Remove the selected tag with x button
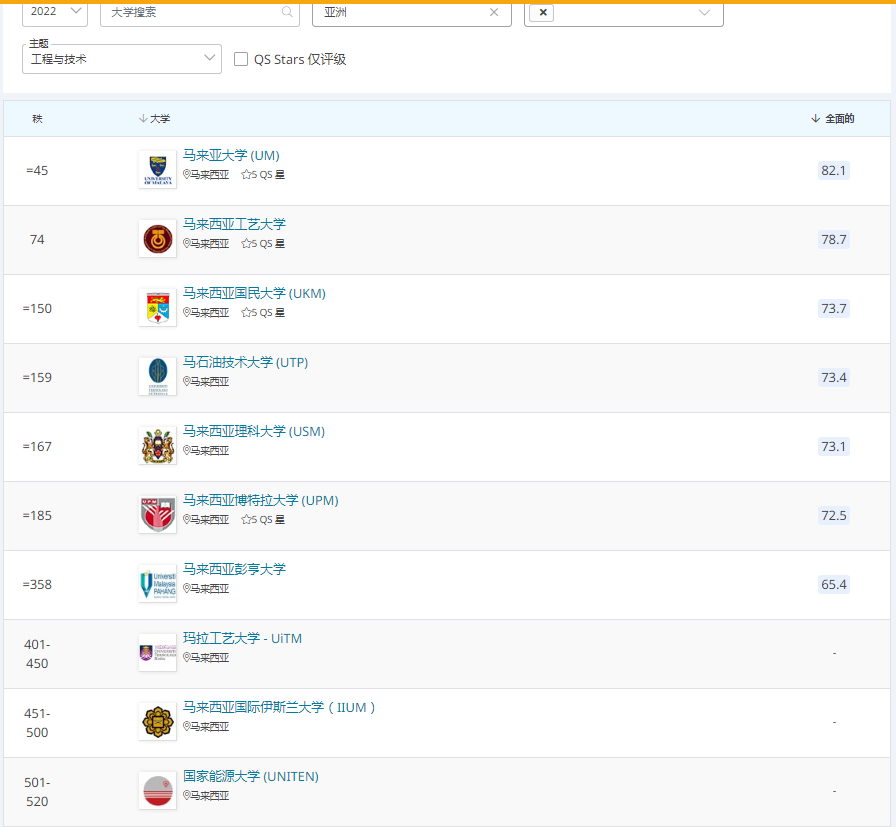 543,12
